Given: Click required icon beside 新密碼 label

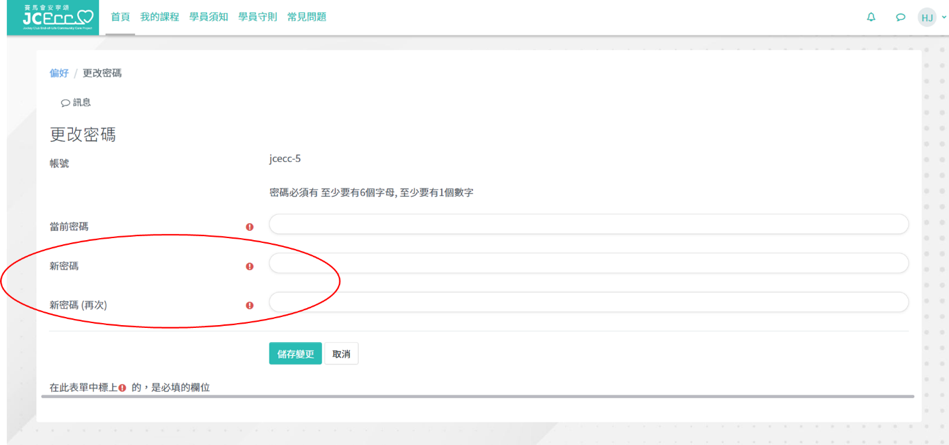Looking at the screenshot, I should 250,267.
